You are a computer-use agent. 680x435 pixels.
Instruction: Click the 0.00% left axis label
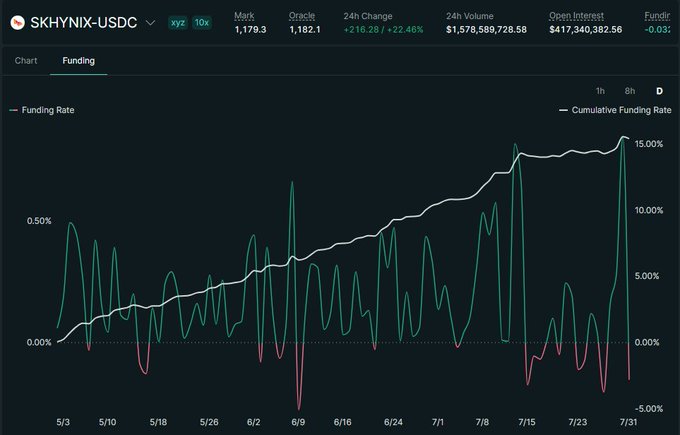tap(39, 343)
